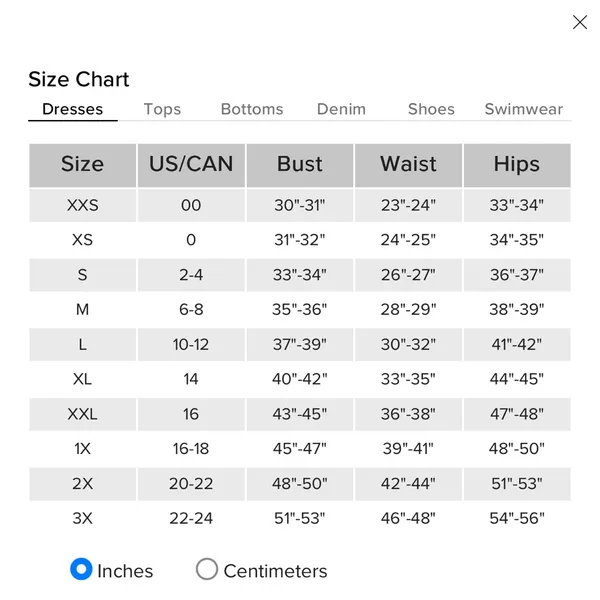Click the US/CAN column header

coord(191,165)
